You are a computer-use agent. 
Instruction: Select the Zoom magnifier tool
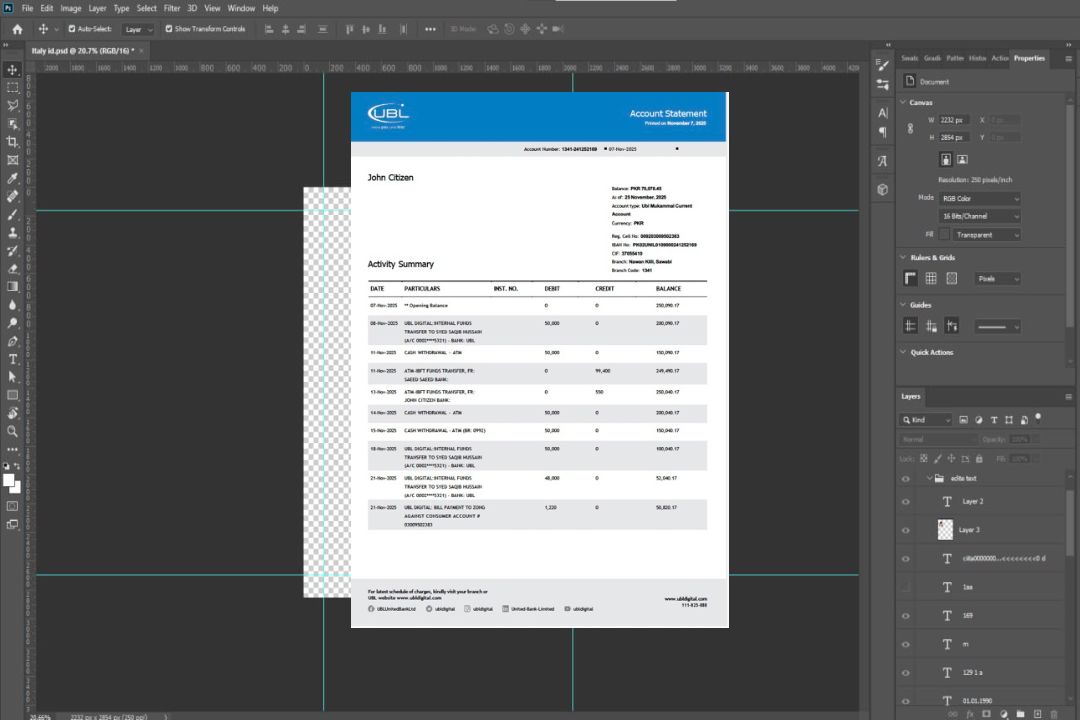[12, 431]
